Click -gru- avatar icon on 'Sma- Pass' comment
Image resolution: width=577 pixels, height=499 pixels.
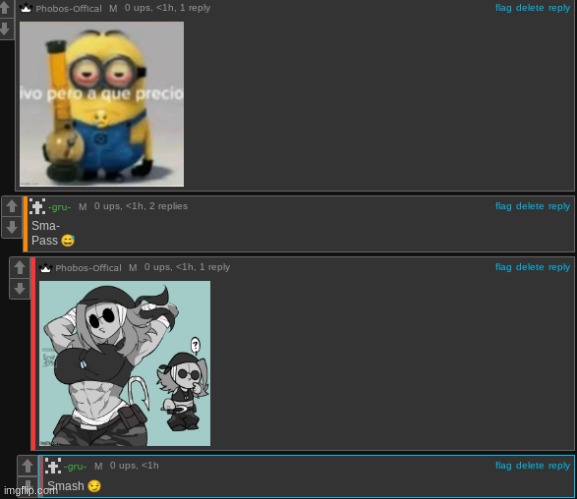click(x=37, y=206)
